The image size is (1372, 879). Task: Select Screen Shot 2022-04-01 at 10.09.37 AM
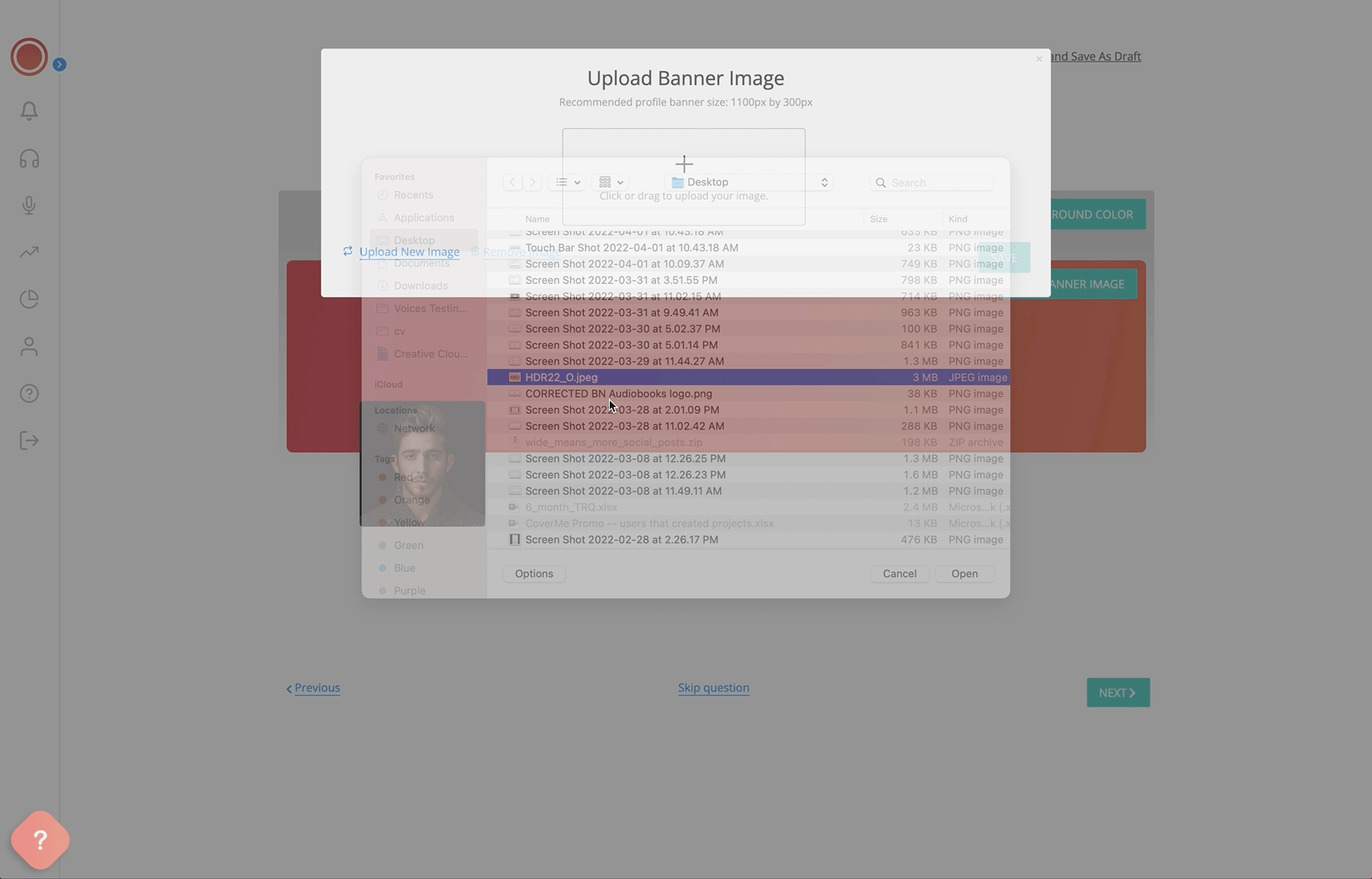(x=748, y=264)
